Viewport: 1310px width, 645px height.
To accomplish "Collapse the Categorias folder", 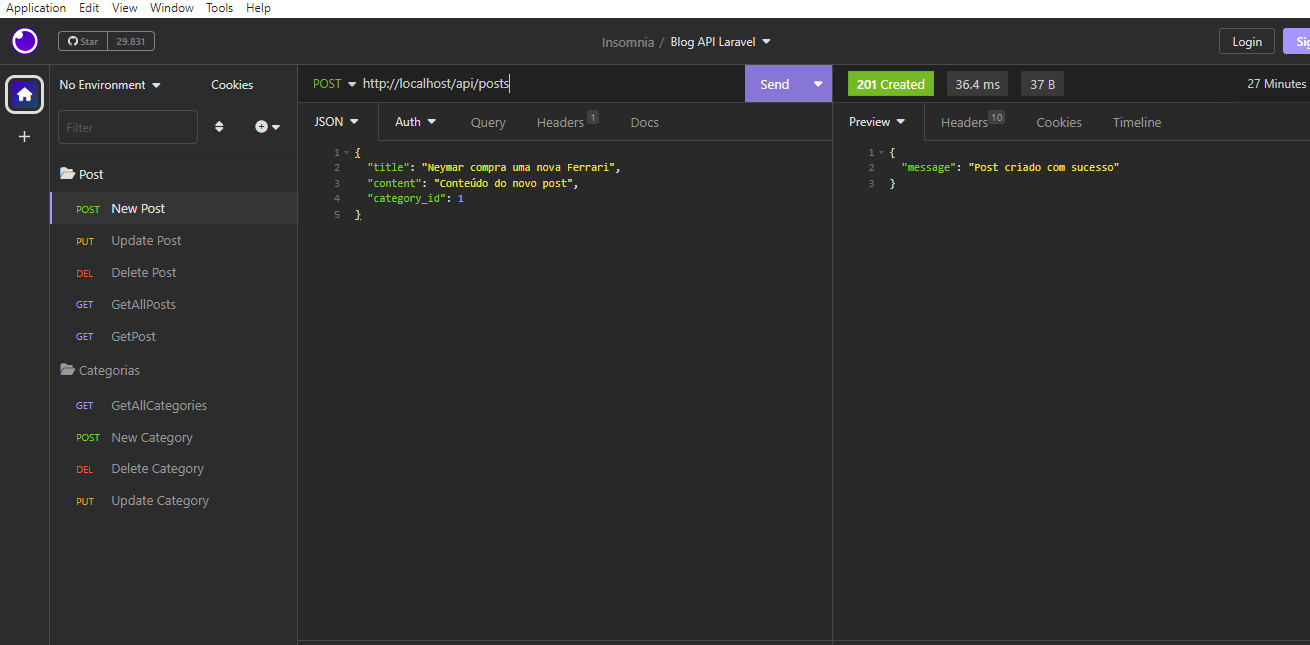I will (x=100, y=370).
